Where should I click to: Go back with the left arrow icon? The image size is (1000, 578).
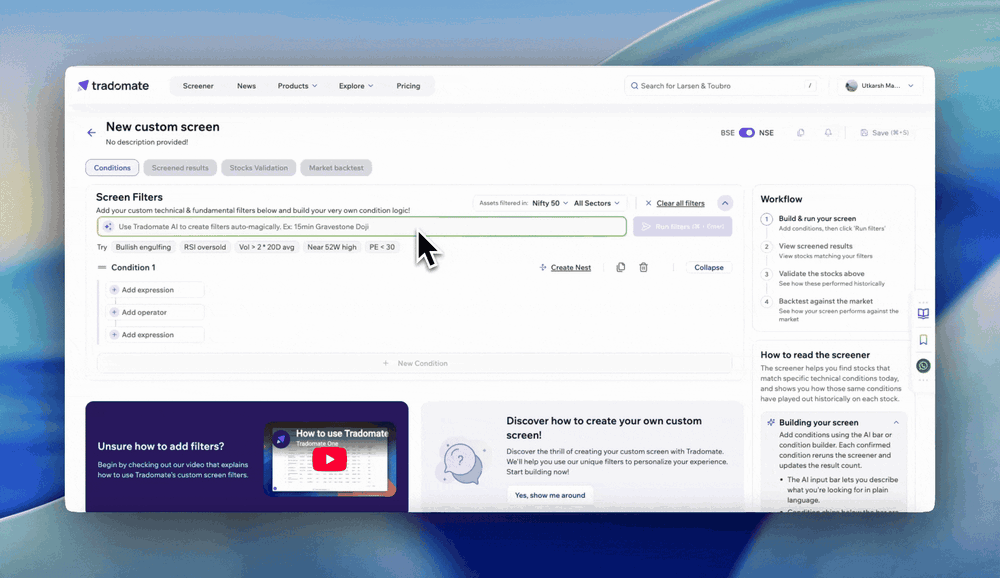pos(91,133)
